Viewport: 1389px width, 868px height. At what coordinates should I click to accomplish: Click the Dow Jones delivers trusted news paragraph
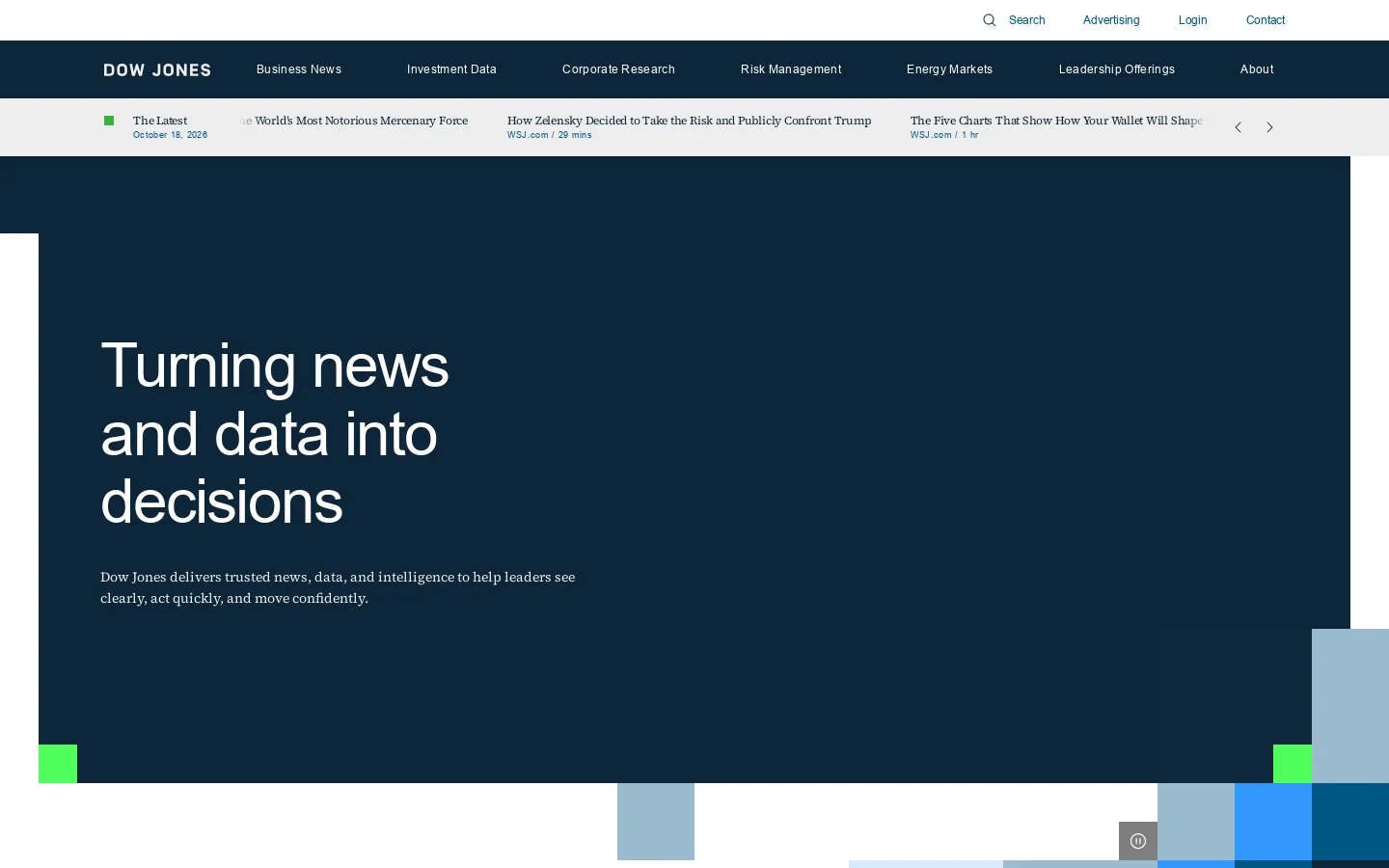tap(338, 587)
